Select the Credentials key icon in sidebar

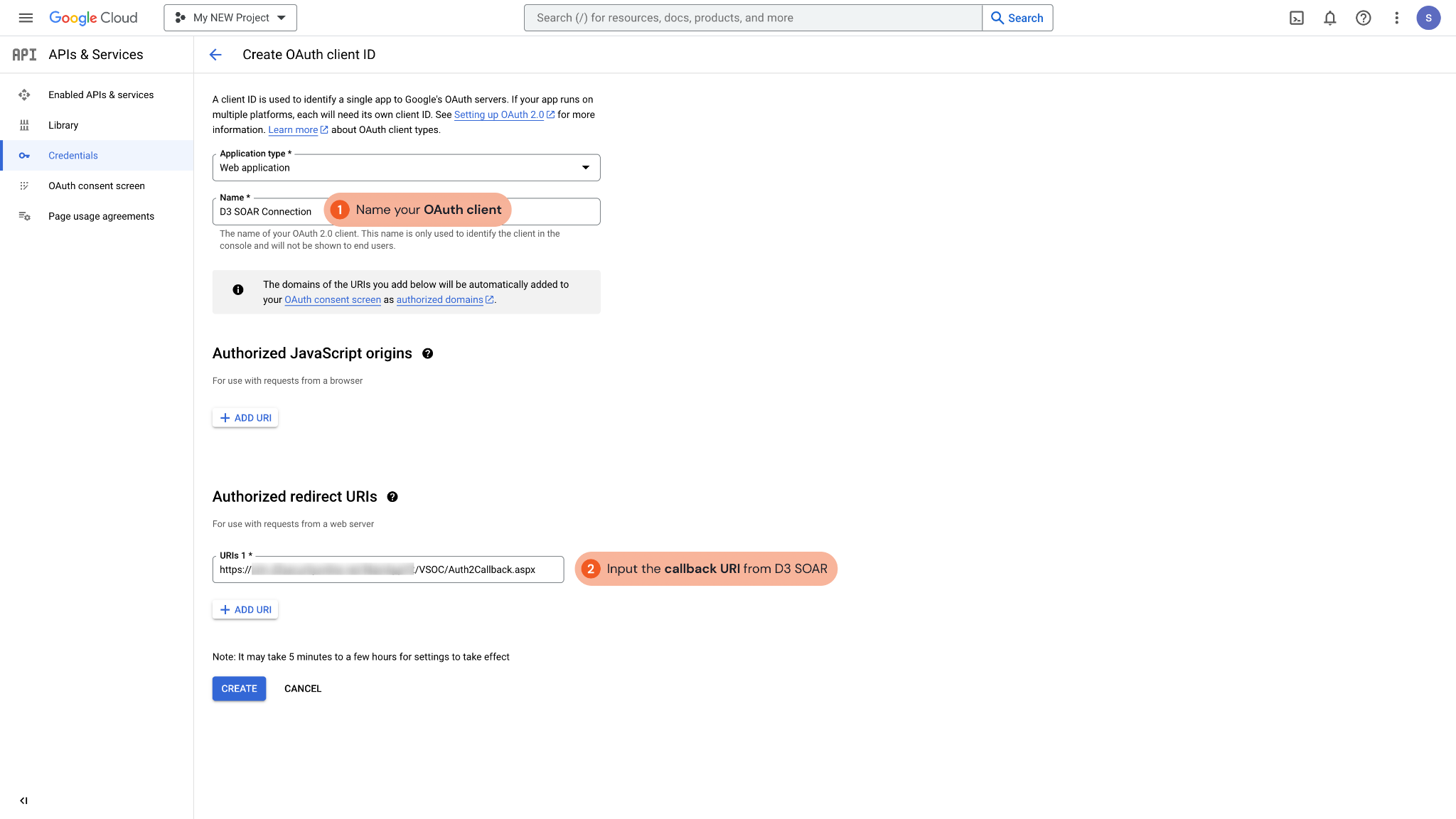pos(25,155)
